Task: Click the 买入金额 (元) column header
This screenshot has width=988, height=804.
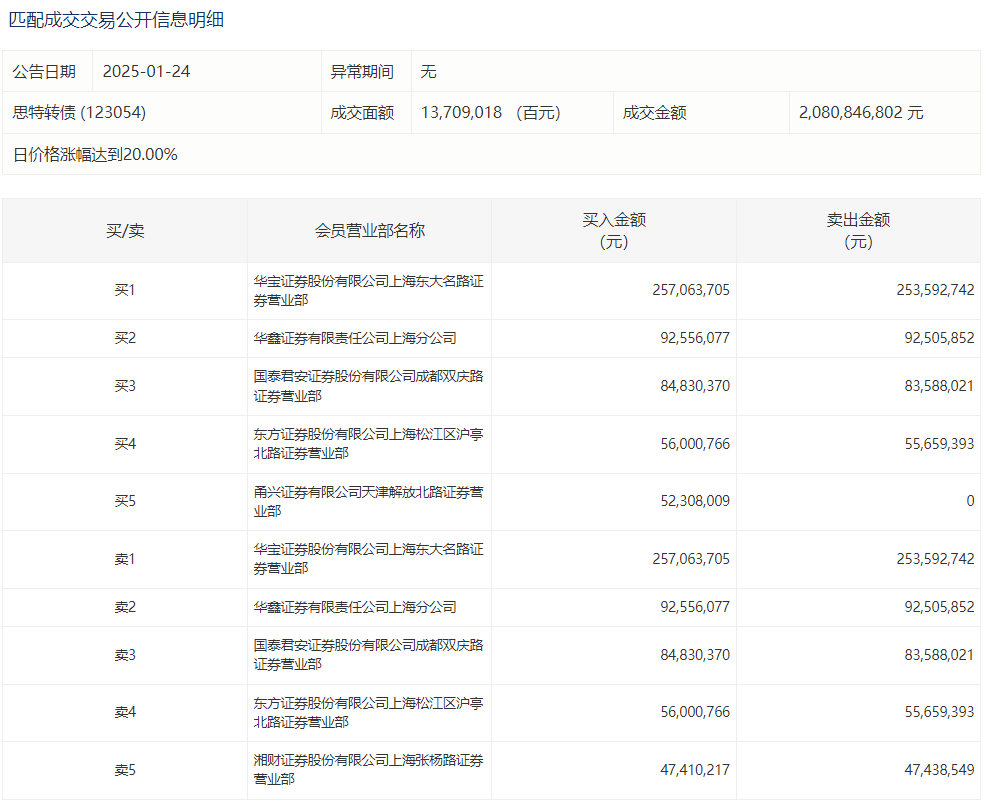Action: [614, 231]
